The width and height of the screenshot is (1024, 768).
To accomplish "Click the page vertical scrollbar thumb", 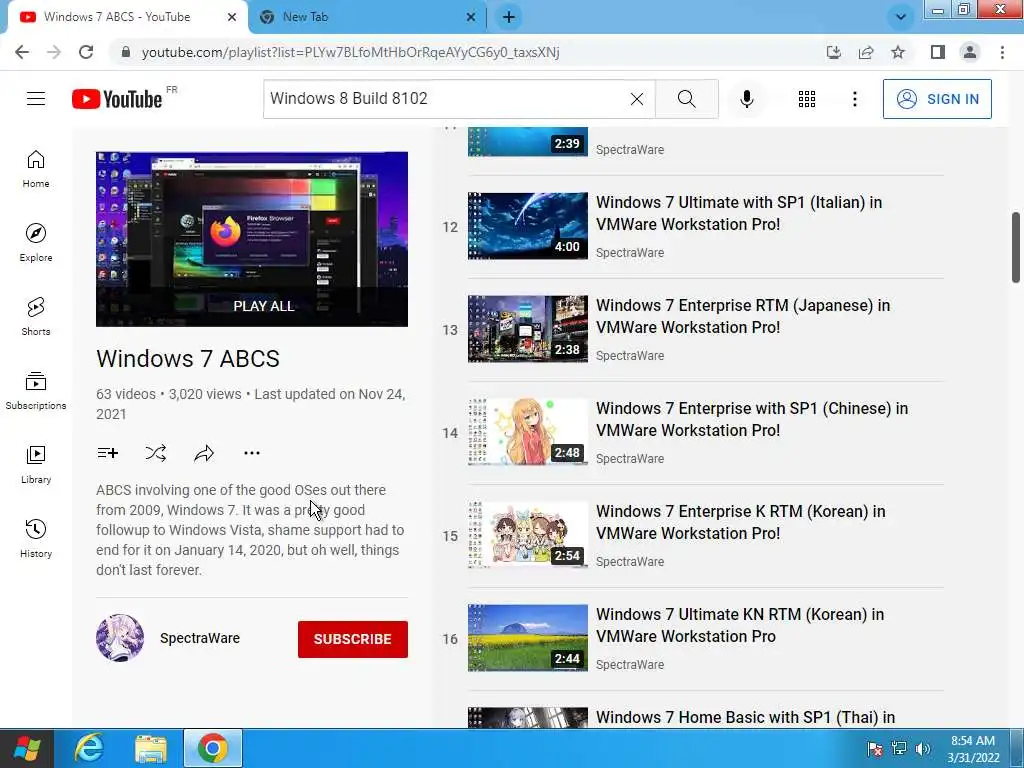I will [x=1016, y=248].
